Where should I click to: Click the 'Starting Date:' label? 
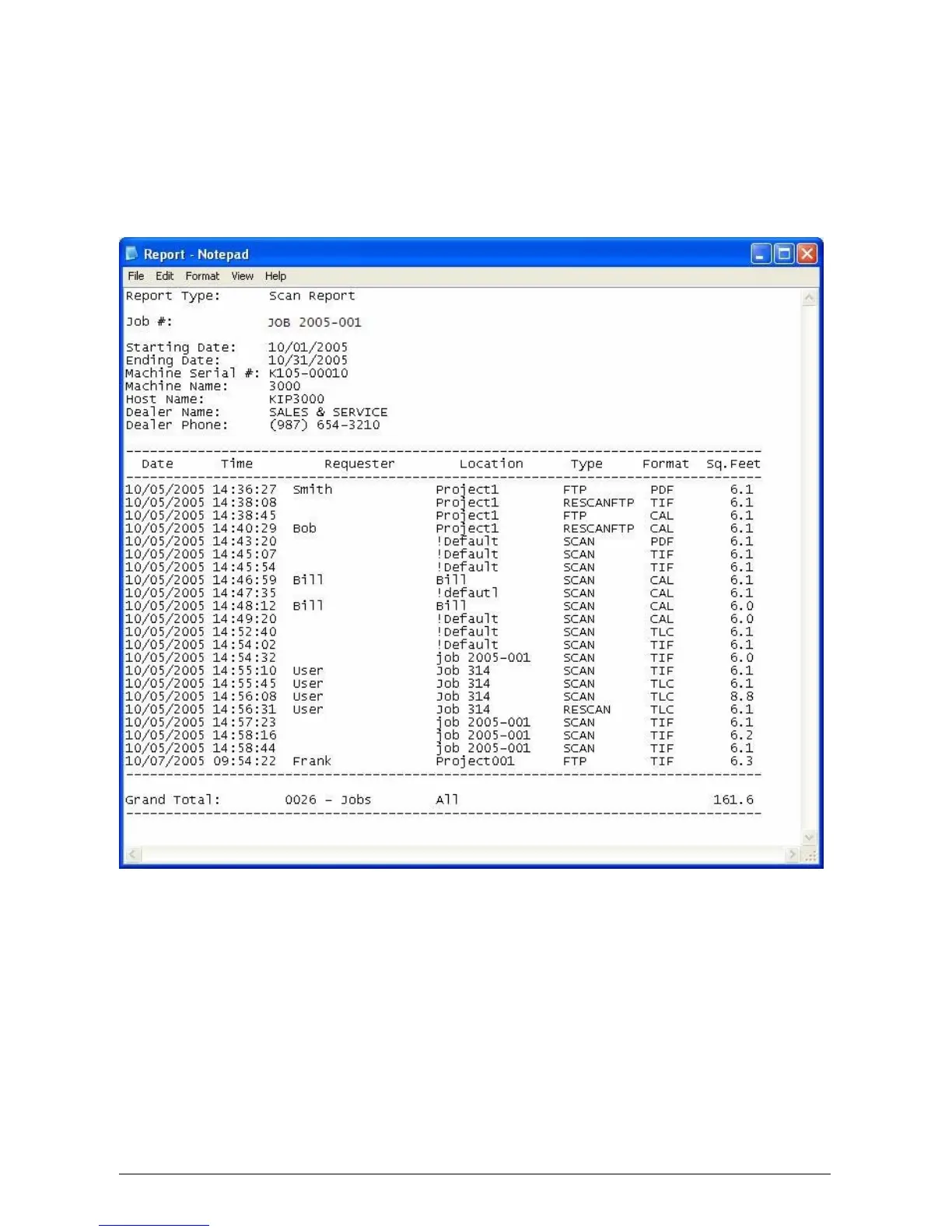point(180,348)
